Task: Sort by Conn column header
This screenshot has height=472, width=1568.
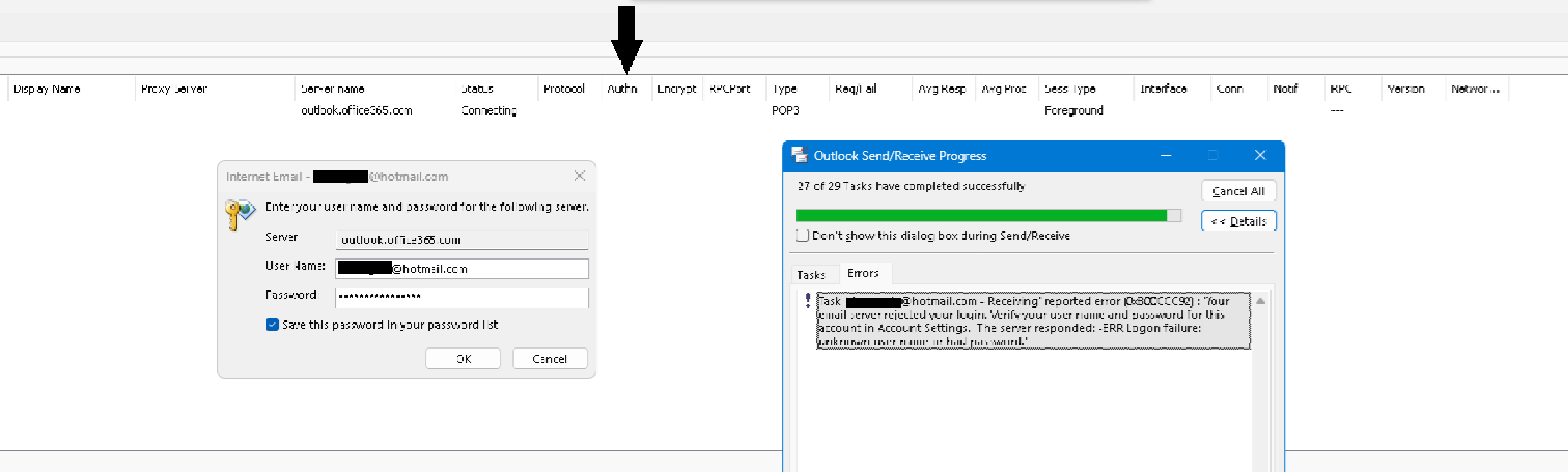Action: pyautogui.click(x=1239, y=88)
